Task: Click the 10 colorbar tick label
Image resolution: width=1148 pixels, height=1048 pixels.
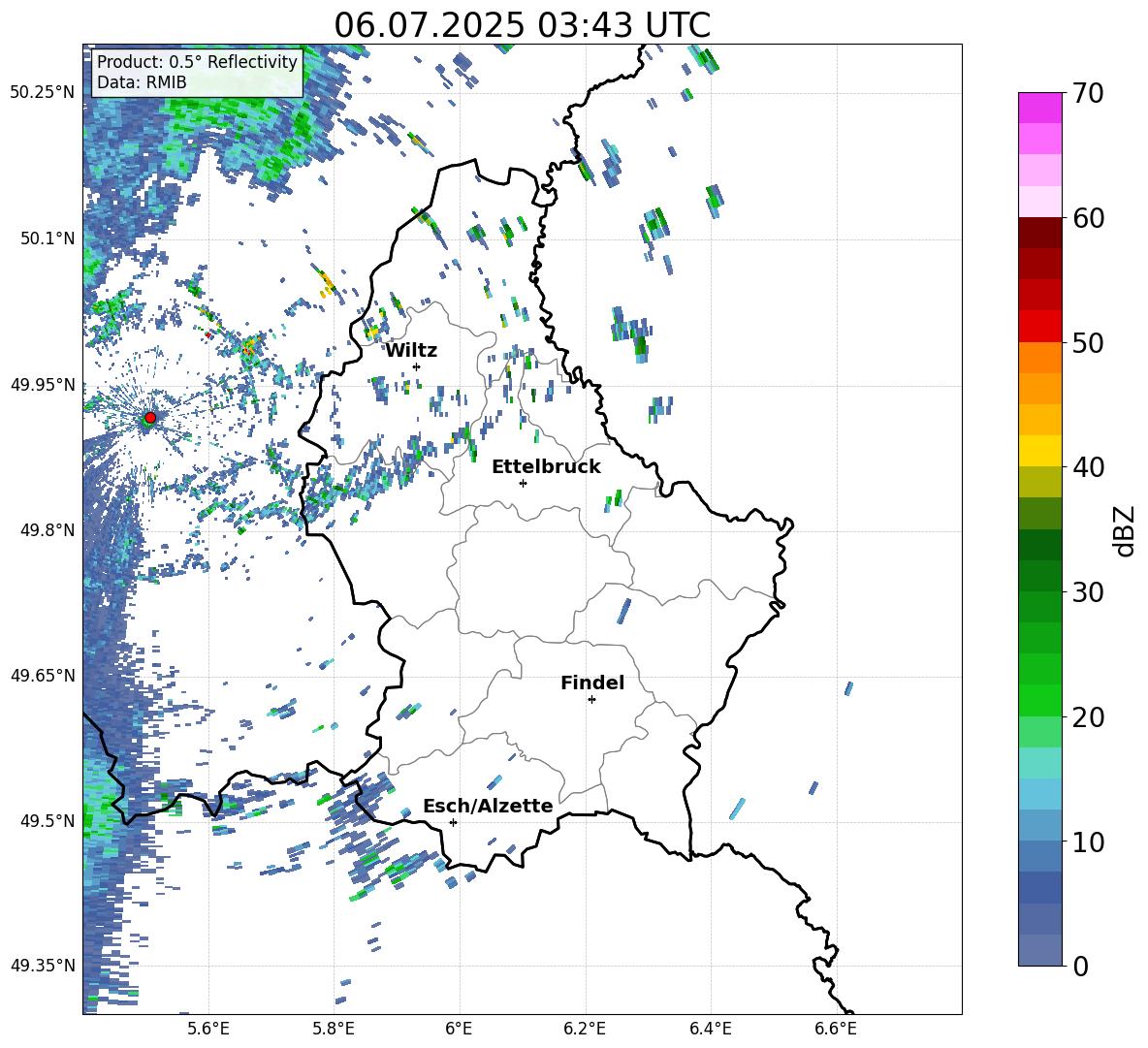Action: point(1088,842)
